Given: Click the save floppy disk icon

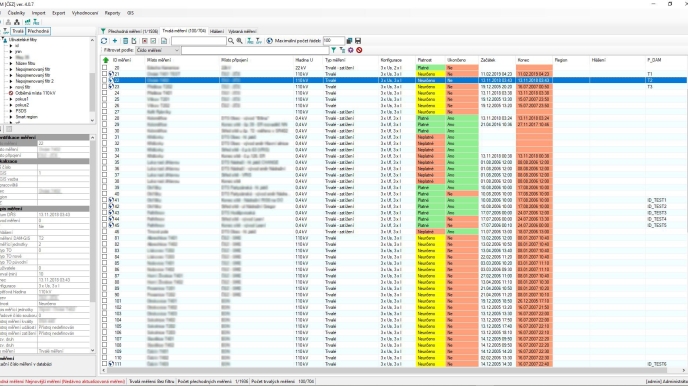Looking at the screenshot, I should (358, 41).
